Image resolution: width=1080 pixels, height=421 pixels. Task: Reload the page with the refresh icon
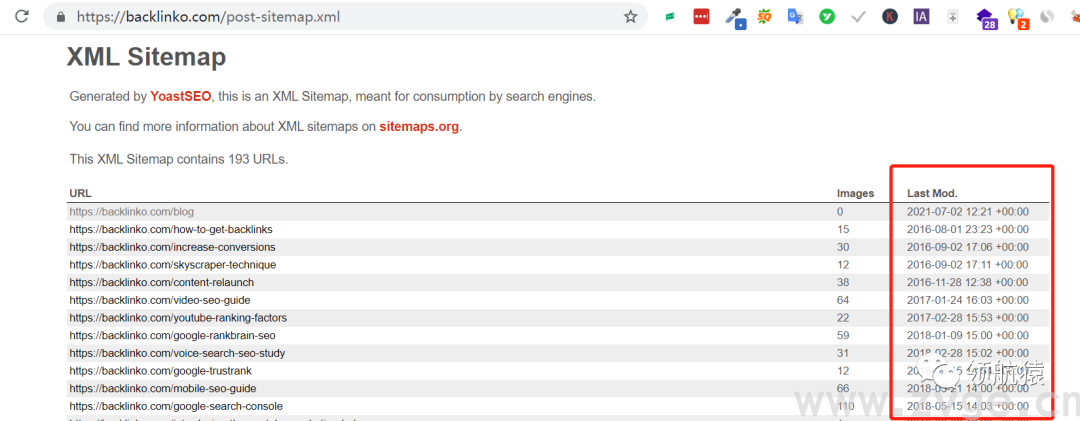(21, 17)
